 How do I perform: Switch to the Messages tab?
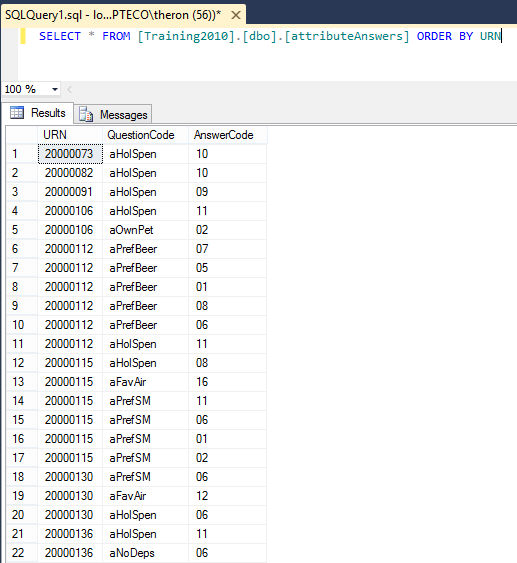tap(113, 115)
